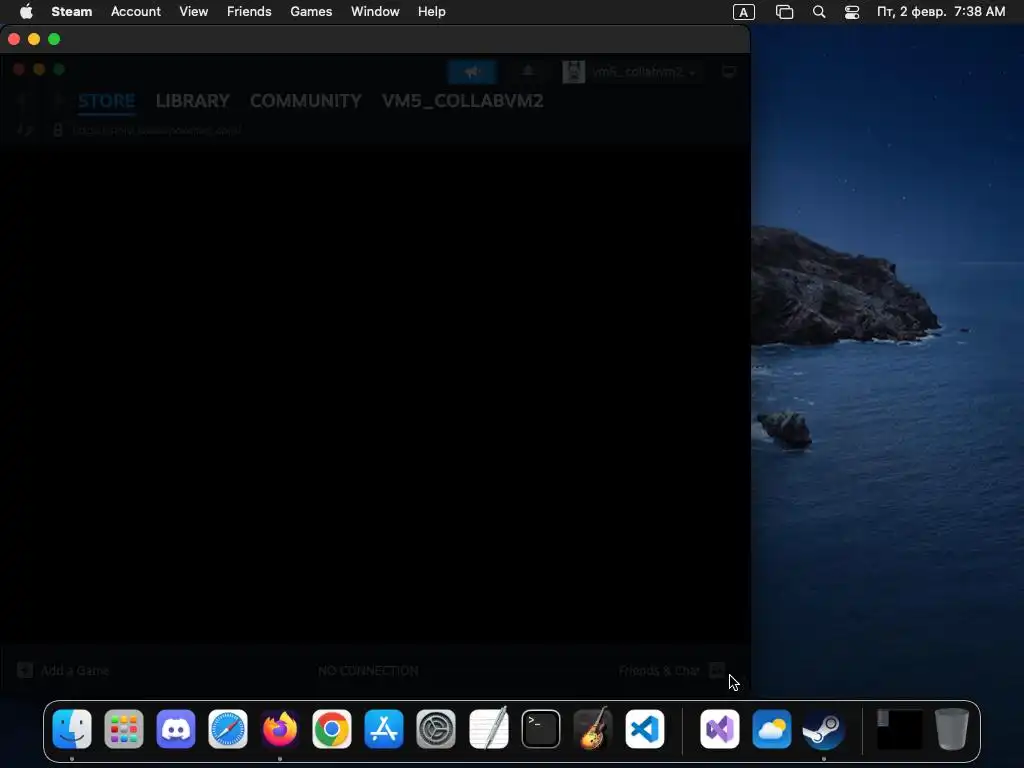1024x768 pixels.
Task: Open the keyboard input source indicator
Action: click(743, 12)
